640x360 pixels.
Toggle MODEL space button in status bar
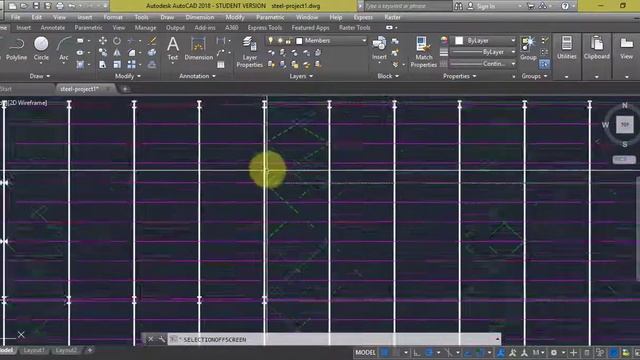[365, 353]
